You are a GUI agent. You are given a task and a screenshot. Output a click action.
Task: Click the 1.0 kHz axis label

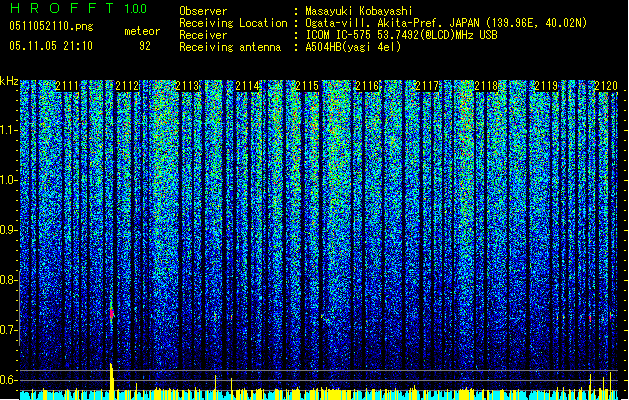click(9, 180)
